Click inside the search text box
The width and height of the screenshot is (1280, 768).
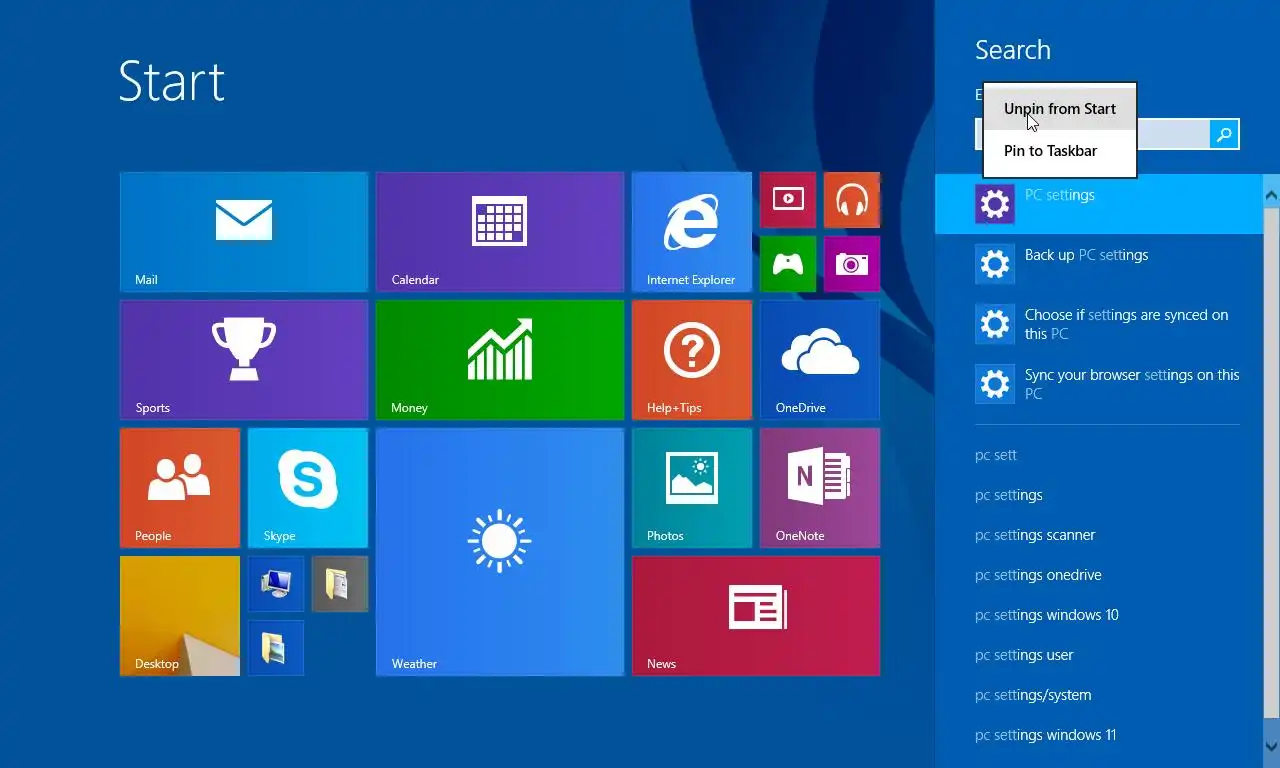pos(1173,134)
